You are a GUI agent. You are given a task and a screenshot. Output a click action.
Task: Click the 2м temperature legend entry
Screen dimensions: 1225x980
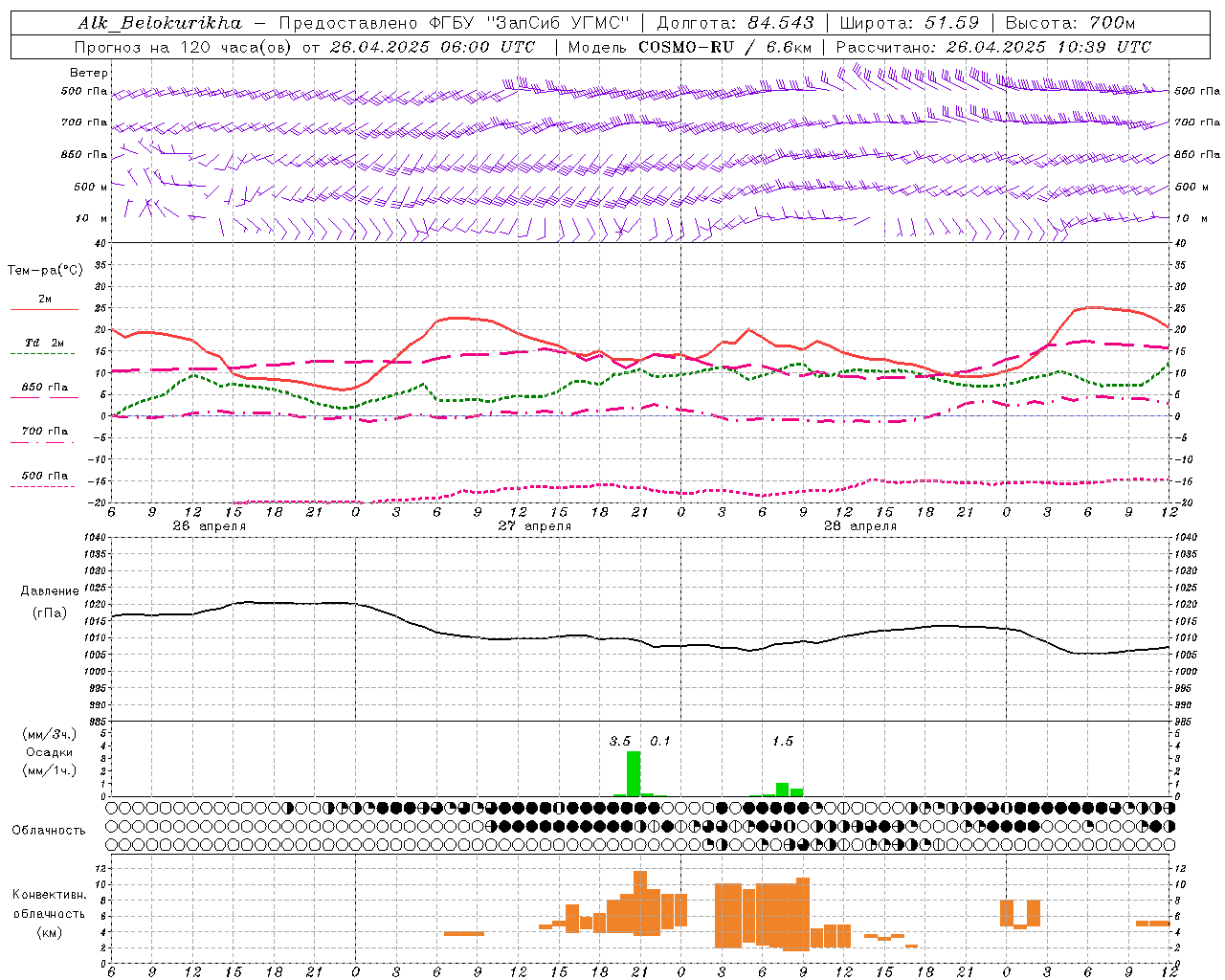pyautogui.click(x=45, y=299)
